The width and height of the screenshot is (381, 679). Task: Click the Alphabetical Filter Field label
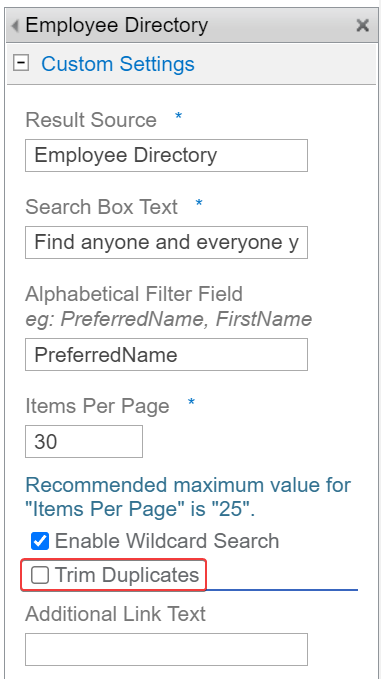tap(134, 294)
